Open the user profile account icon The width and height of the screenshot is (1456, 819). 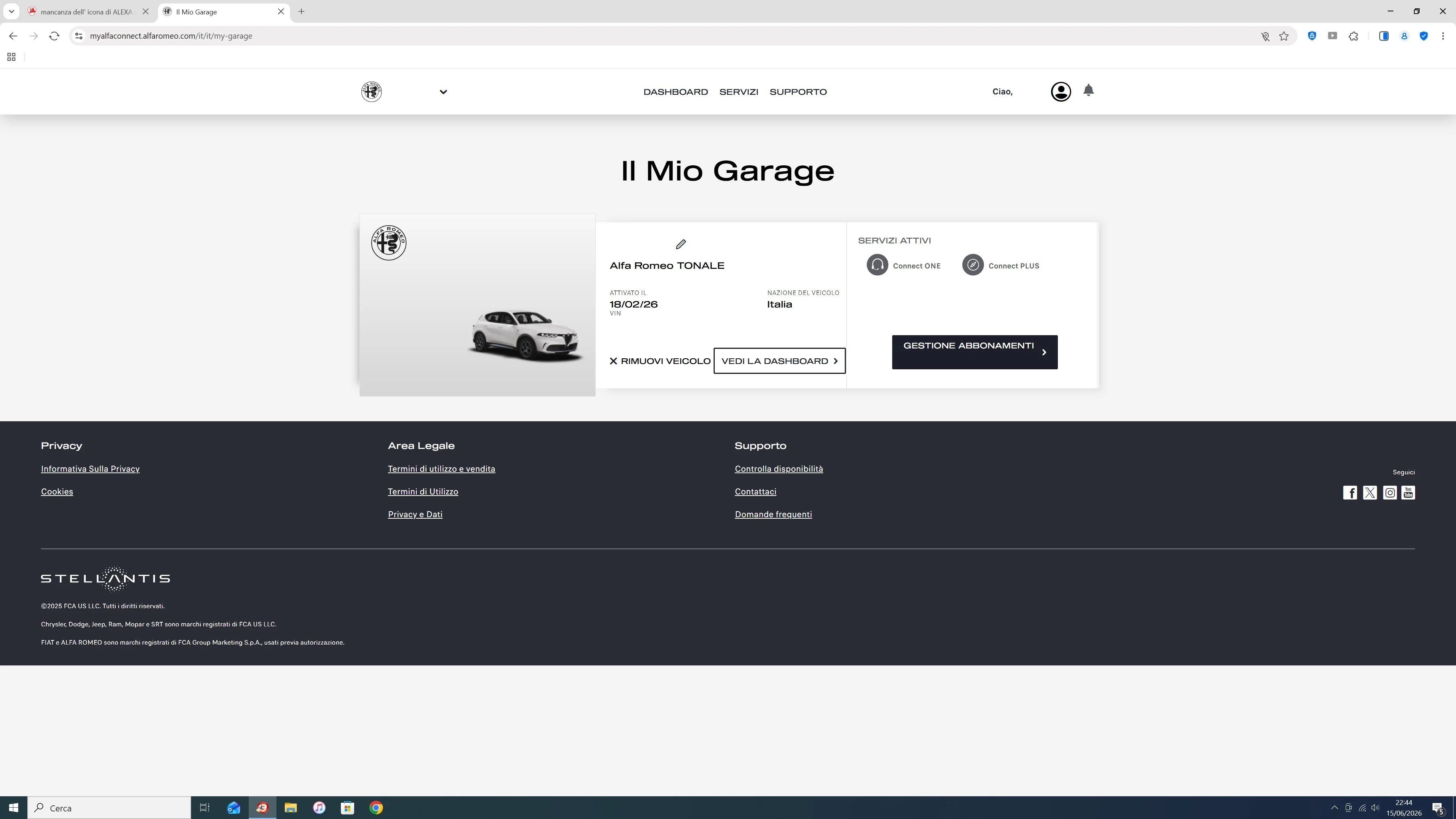pos(1061,91)
